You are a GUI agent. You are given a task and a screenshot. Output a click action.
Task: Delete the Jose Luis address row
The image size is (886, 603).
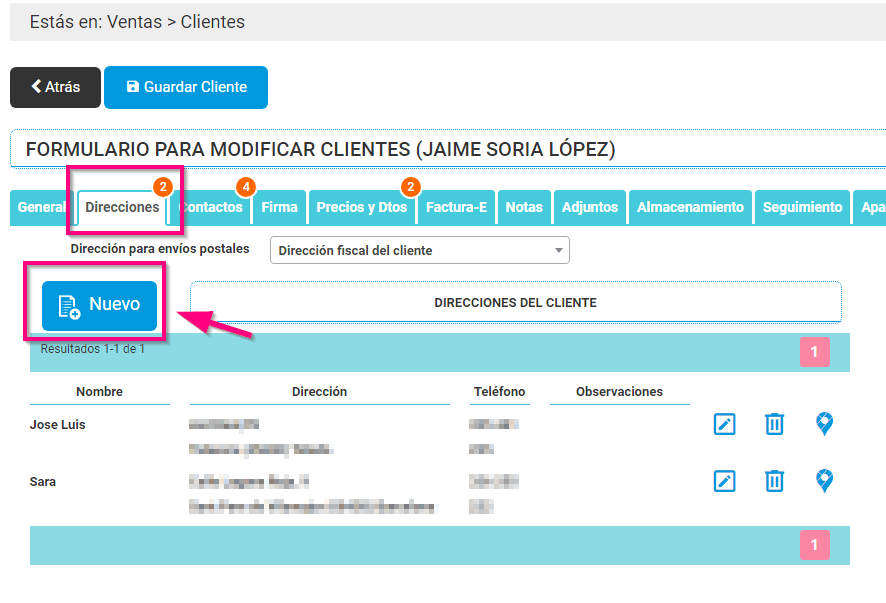774,424
